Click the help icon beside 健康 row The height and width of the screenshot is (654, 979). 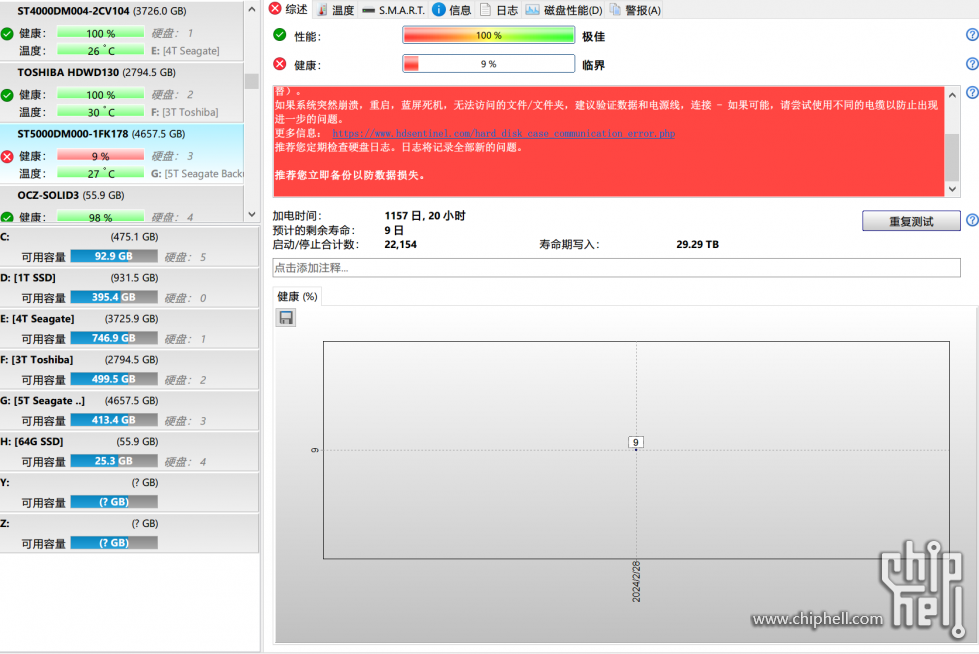coord(972,64)
